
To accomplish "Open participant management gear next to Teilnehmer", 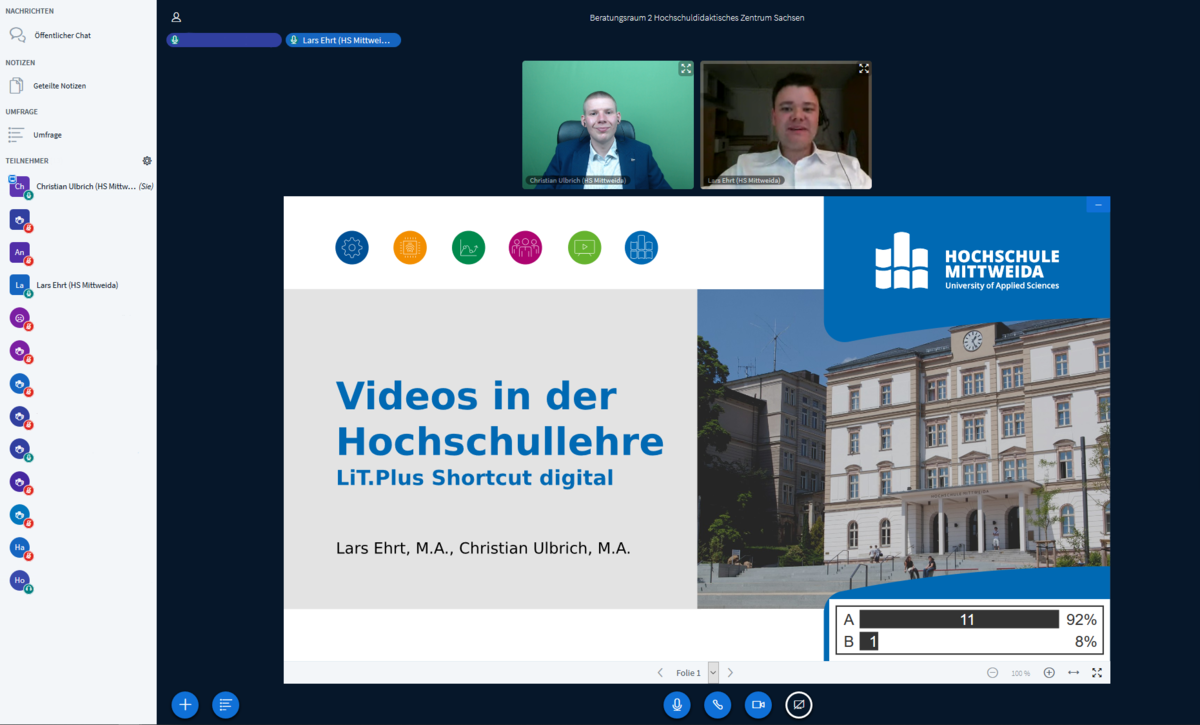I will click(x=147, y=161).
